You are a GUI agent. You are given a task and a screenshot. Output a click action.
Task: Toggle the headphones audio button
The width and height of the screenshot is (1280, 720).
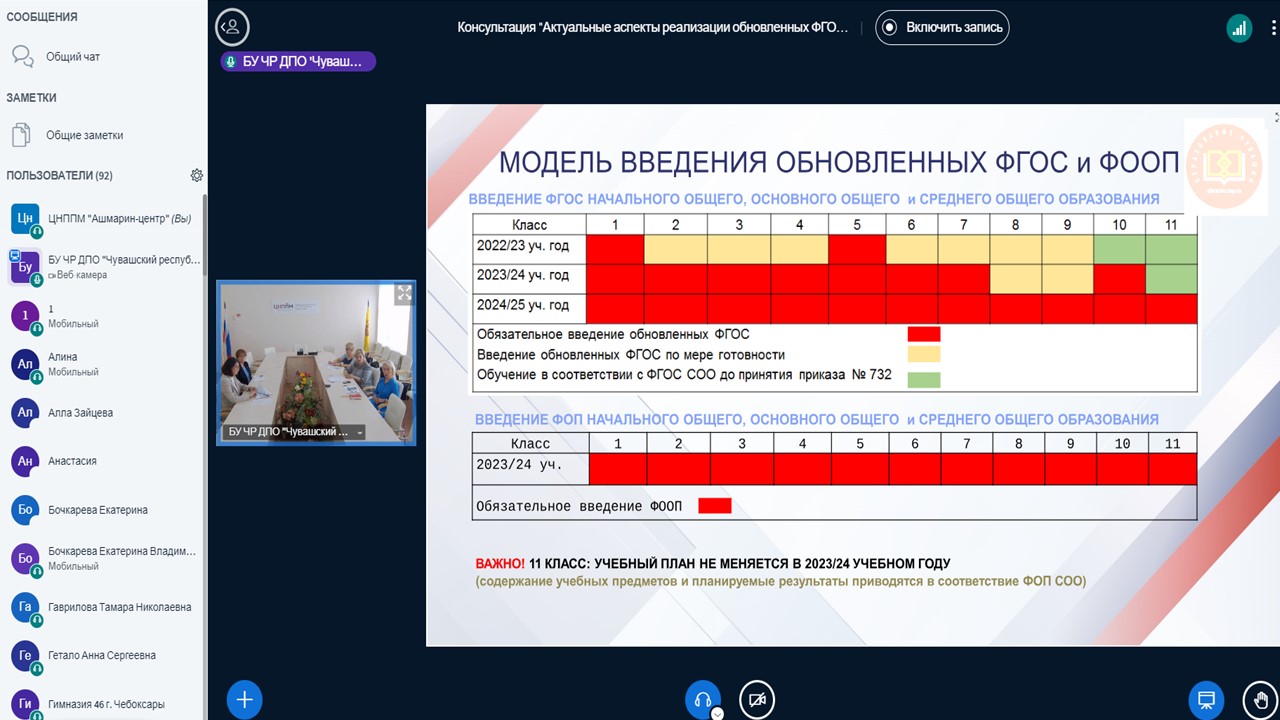pyautogui.click(x=702, y=699)
